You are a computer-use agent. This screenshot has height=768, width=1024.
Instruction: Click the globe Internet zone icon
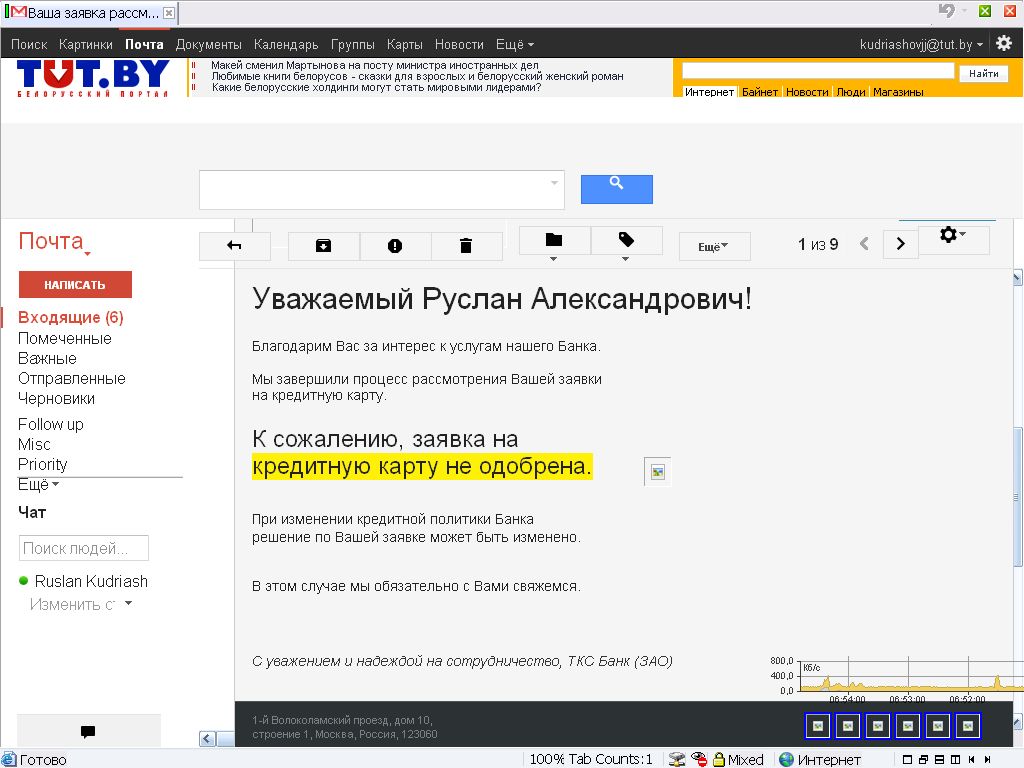coord(787,759)
